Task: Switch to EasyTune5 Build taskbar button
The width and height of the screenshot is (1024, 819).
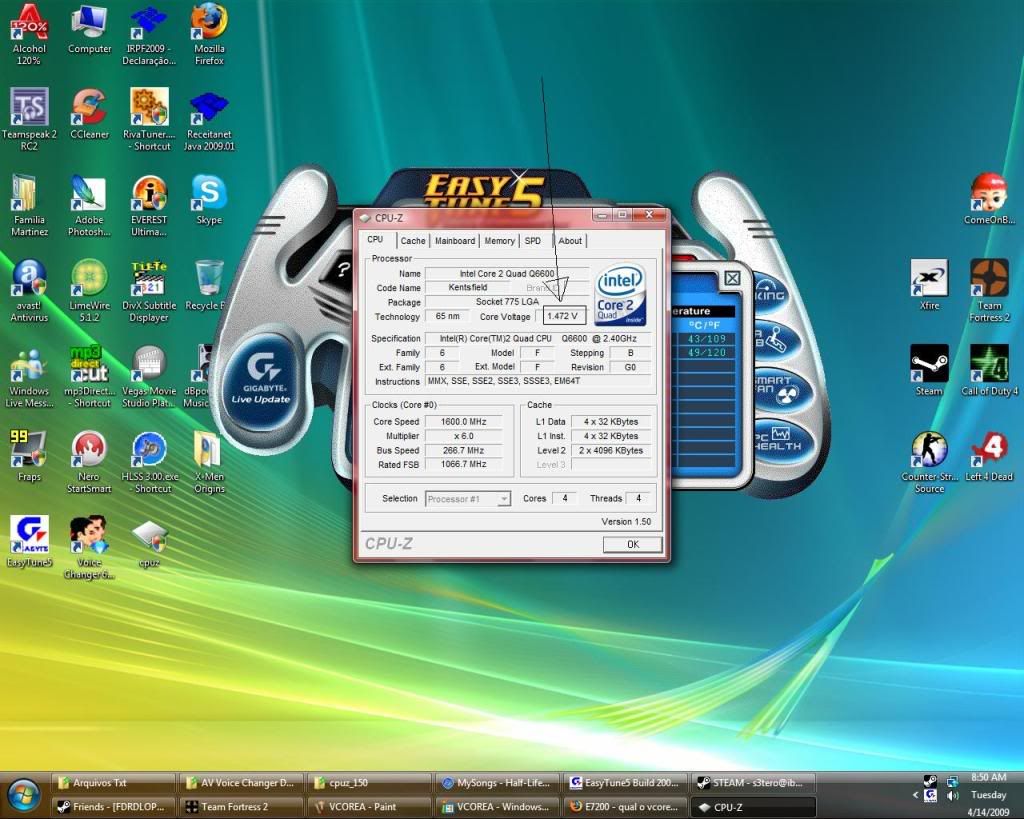Action: click(x=626, y=782)
